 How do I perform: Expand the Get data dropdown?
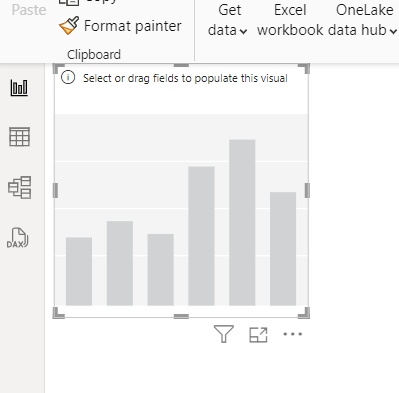coord(228,20)
